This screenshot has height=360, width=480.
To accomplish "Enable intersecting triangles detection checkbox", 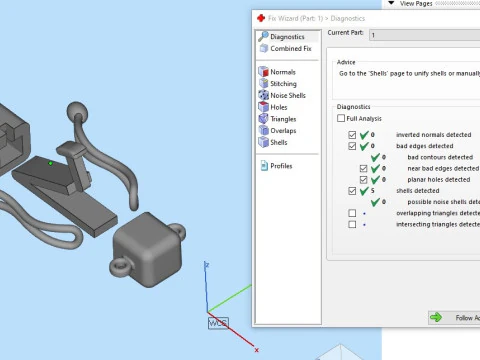I will tap(352, 224).
